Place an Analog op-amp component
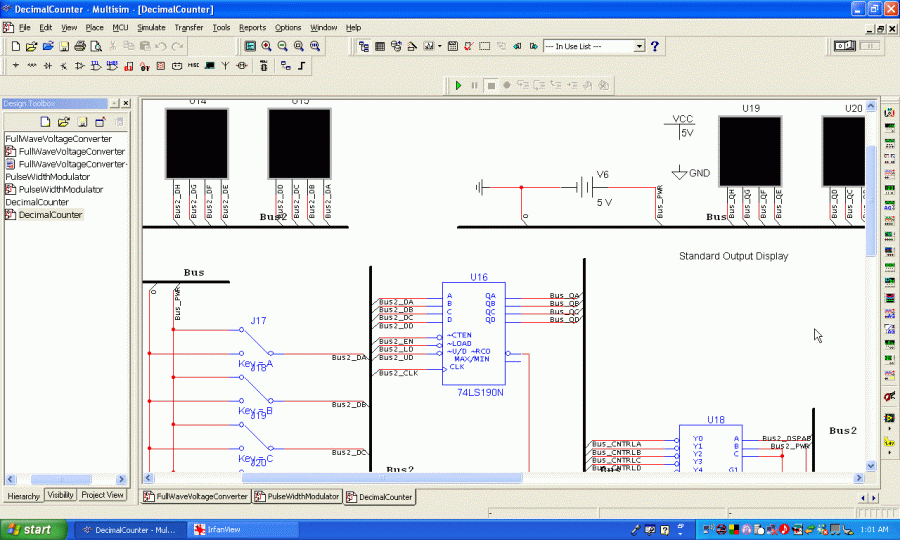 click(x=80, y=66)
